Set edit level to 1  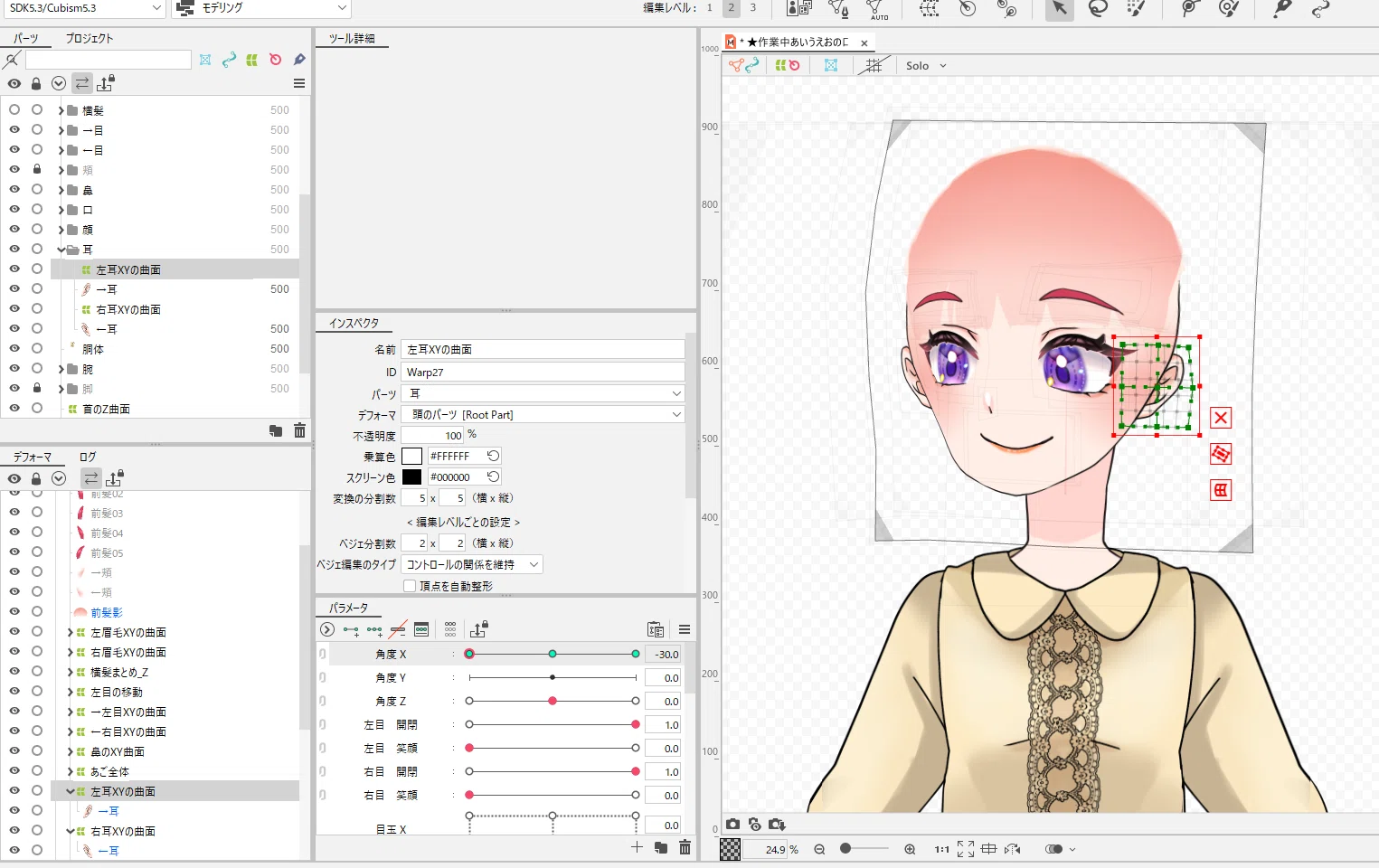710,7
